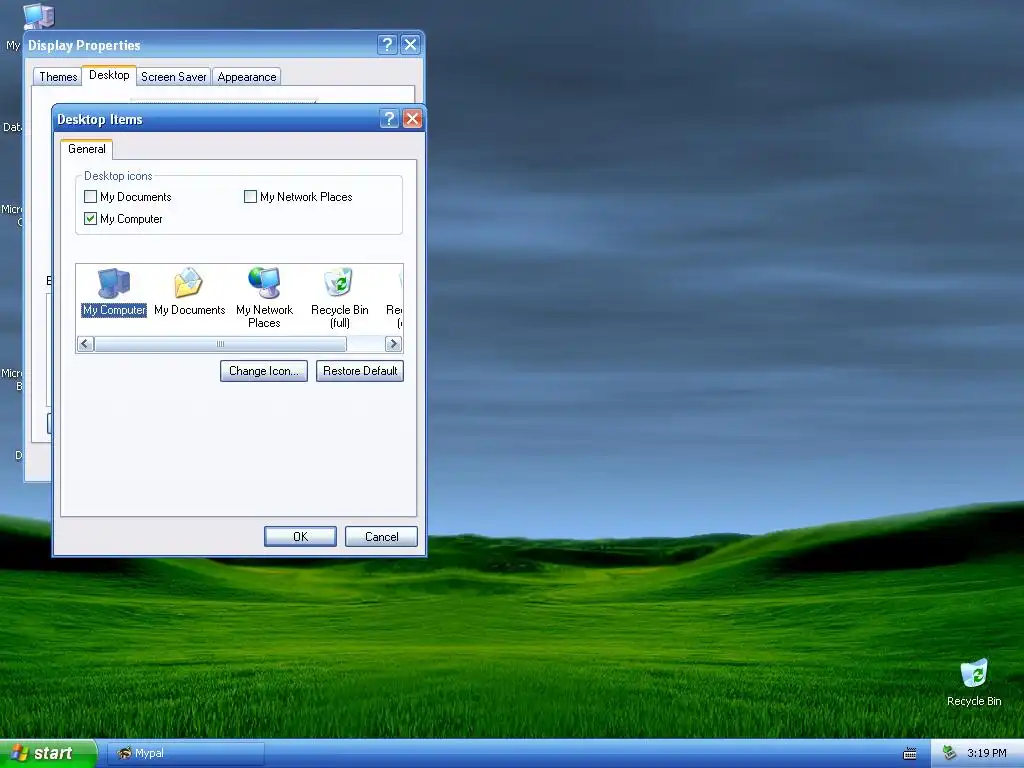
Task: Click the Change Icon... button
Action: point(264,371)
